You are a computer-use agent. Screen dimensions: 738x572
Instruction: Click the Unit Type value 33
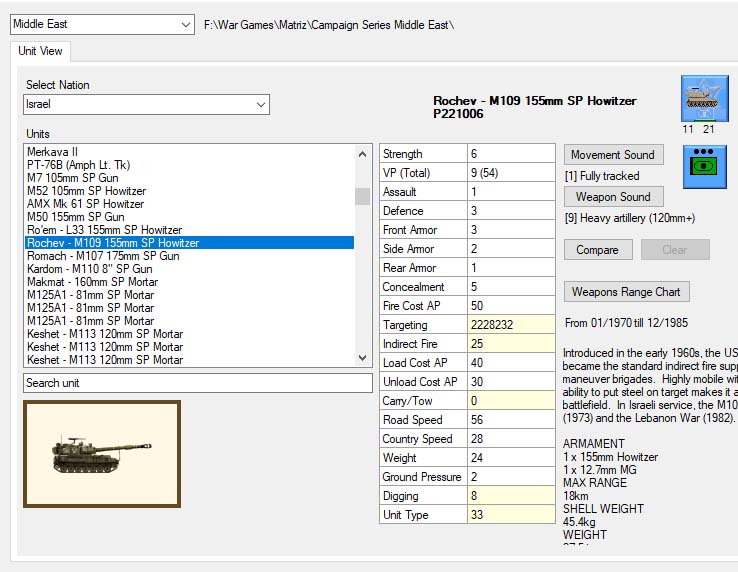pos(511,515)
